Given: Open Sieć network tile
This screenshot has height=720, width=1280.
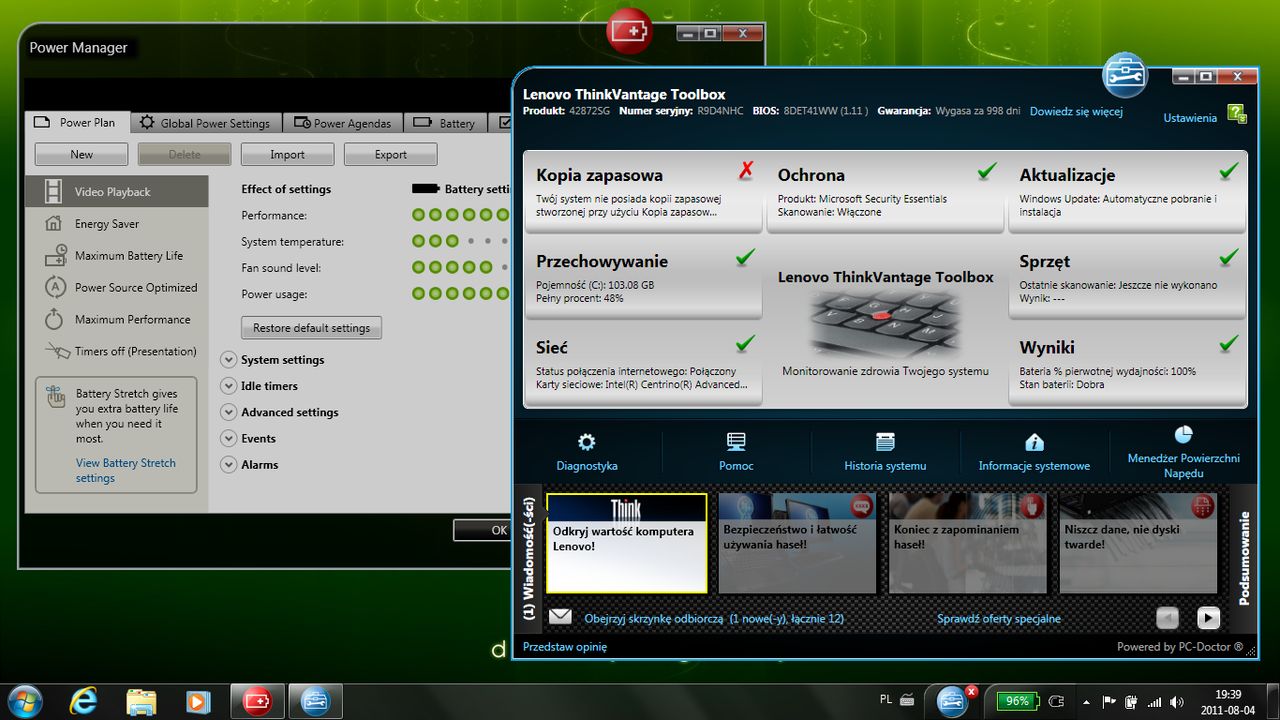Looking at the screenshot, I should pos(643,363).
